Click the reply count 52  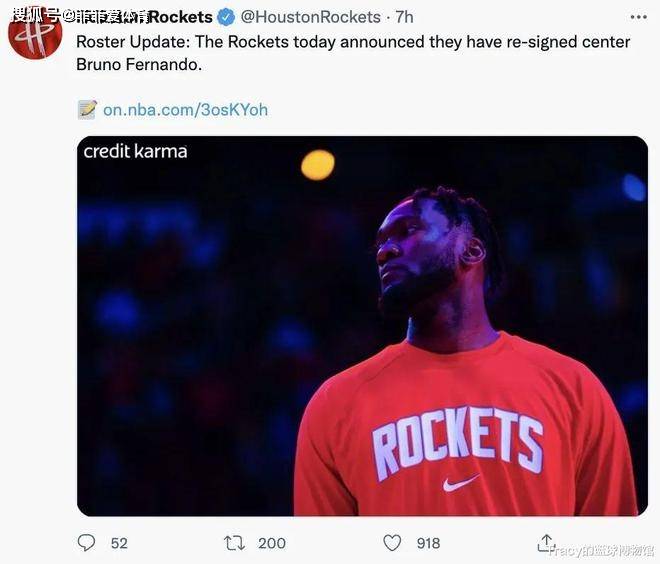pos(119,543)
